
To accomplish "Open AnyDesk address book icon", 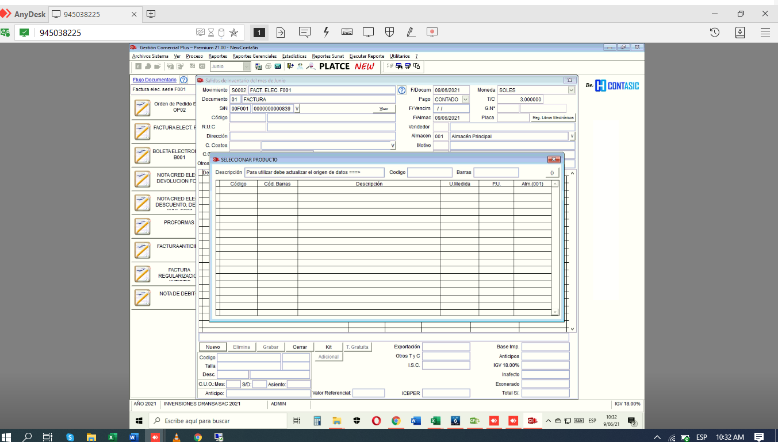I will (740, 32).
